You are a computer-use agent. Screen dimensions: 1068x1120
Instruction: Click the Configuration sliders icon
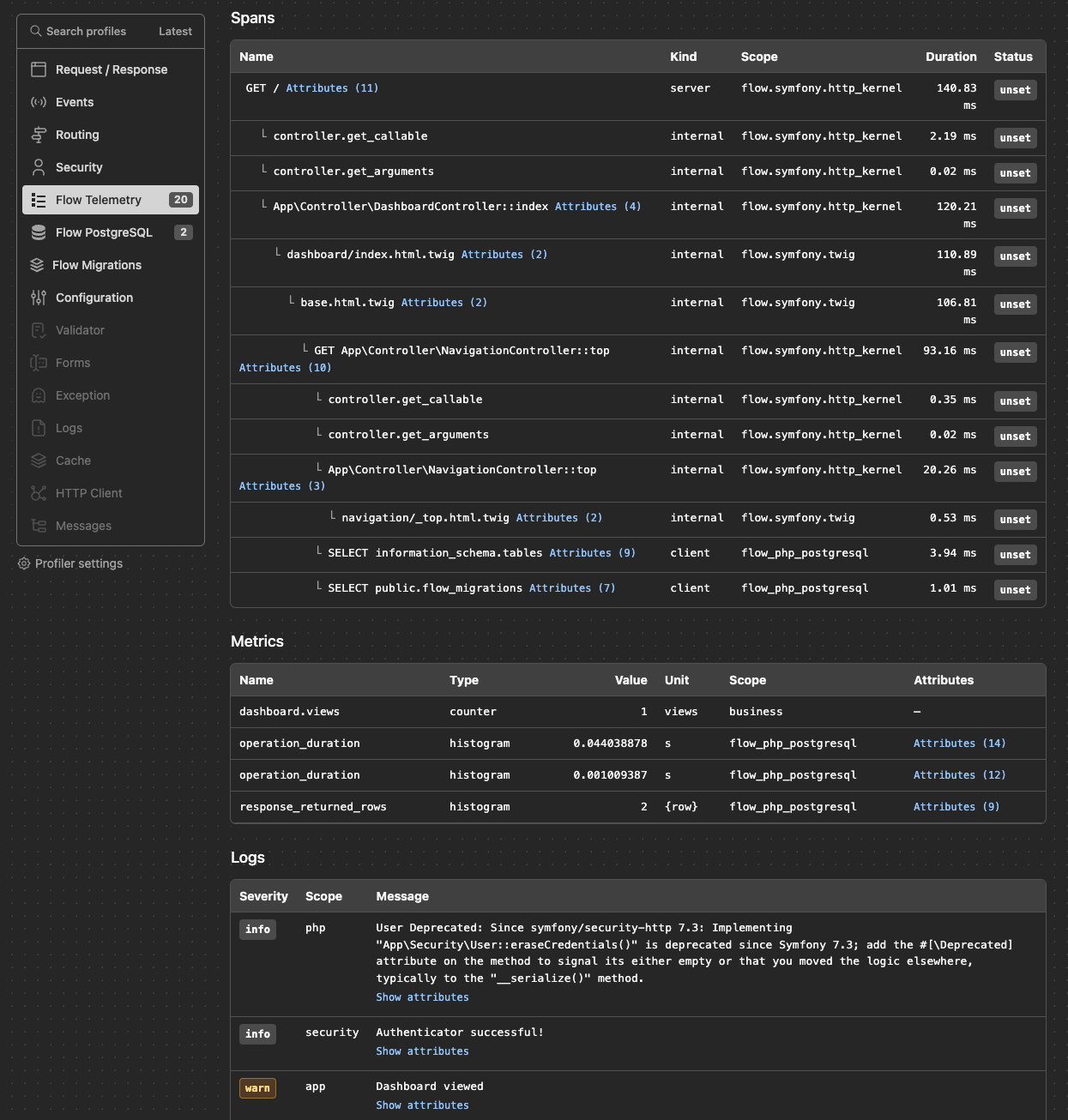coord(39,298)
